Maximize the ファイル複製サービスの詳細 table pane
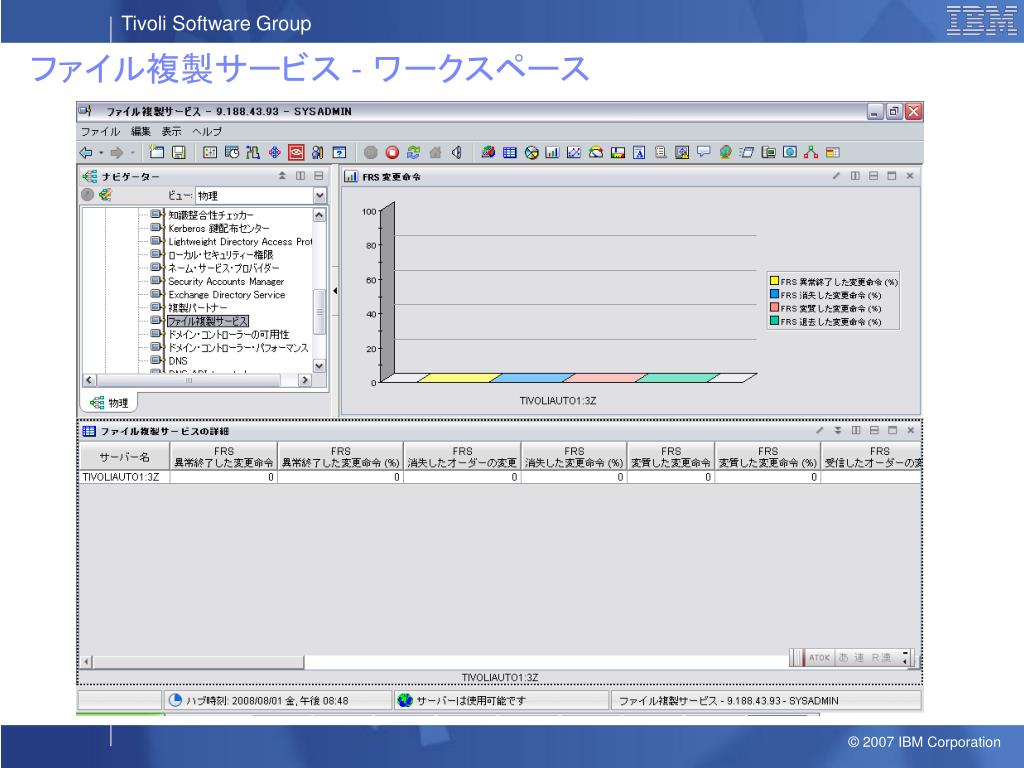 coord(892,430)
